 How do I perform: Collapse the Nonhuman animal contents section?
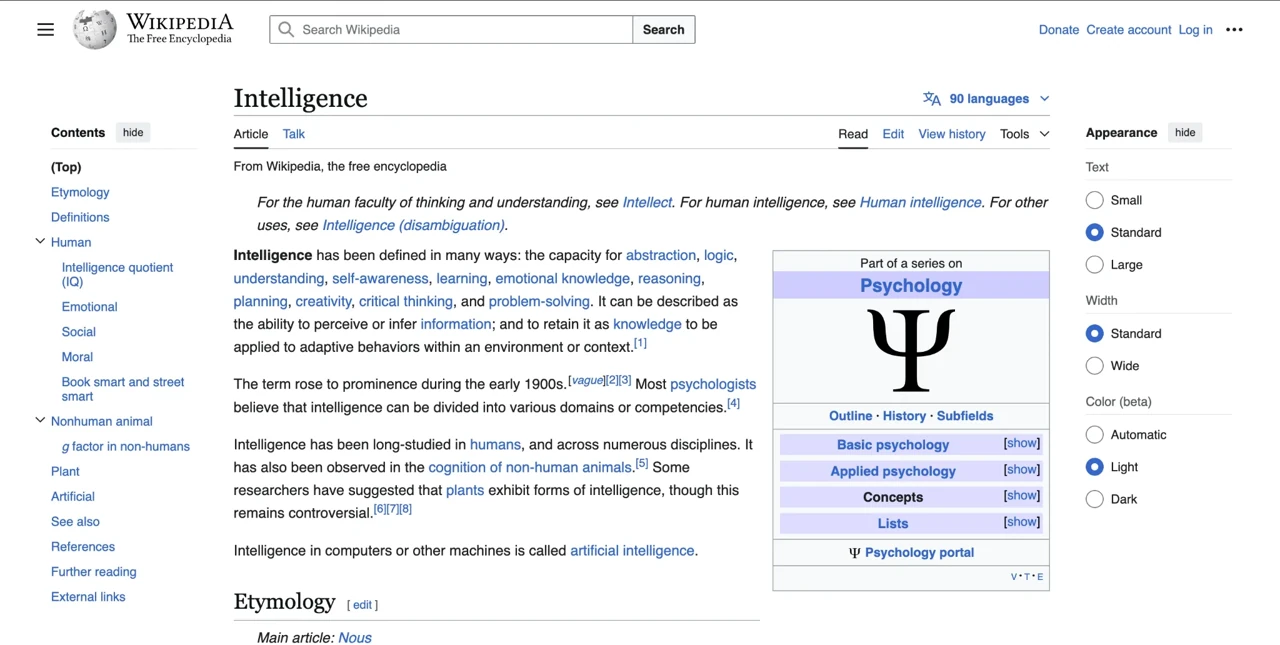[x=40, y=421]
